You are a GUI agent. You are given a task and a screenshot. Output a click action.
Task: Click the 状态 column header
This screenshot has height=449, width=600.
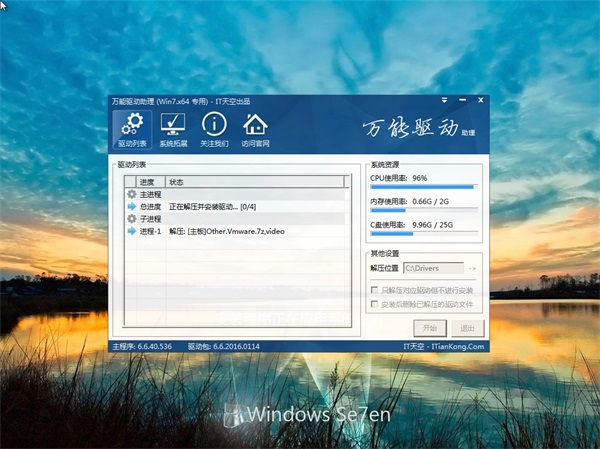pos(250,182)
